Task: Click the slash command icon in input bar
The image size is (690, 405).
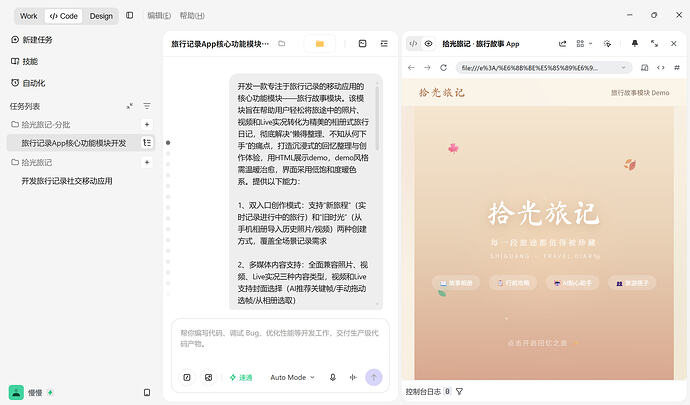Action: pos(187,377)
